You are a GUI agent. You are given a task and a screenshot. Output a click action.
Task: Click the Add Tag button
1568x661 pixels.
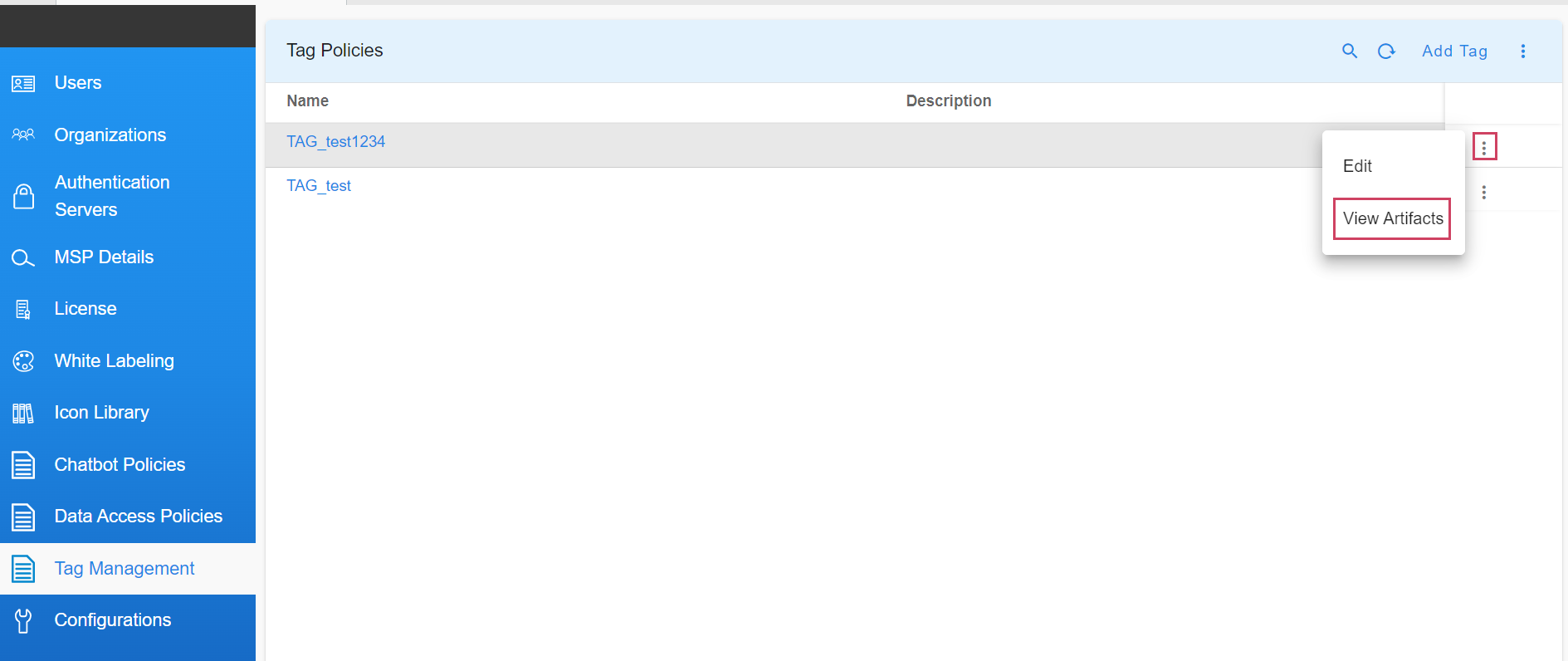1454,51
